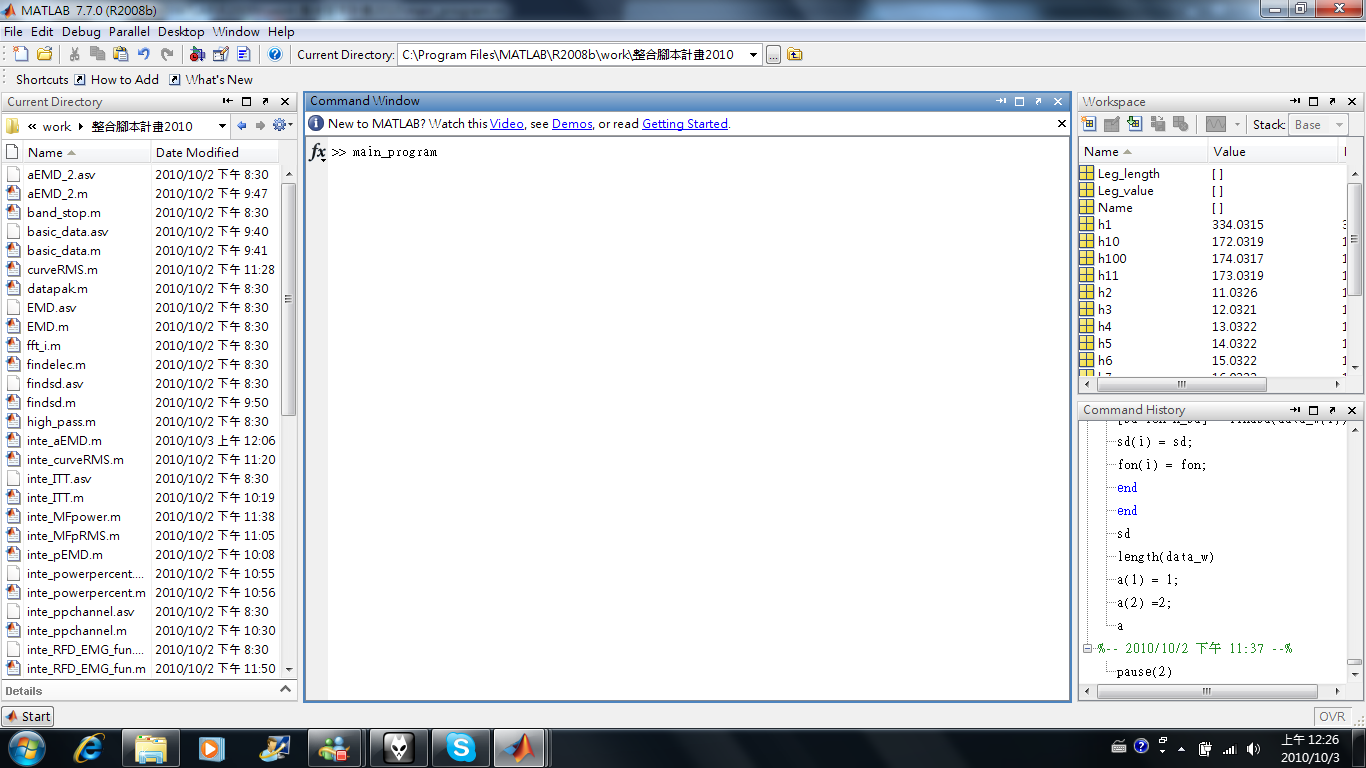Open the Desktop menu
The width and height of the screenshot is (1366, 768).
181,32
